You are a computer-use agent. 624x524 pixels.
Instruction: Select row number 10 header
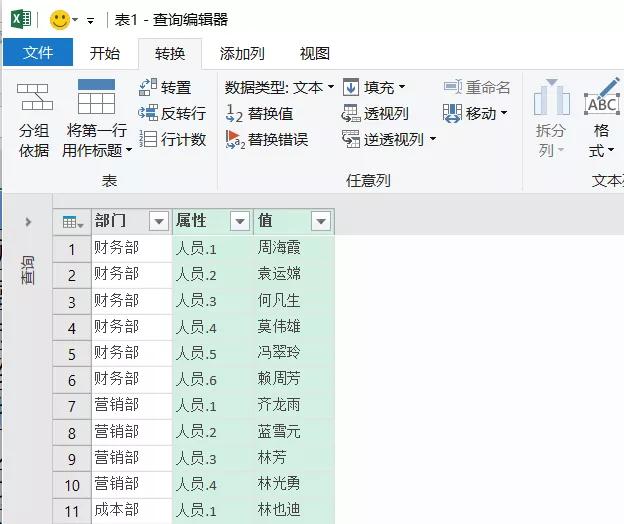coord(72,485)
